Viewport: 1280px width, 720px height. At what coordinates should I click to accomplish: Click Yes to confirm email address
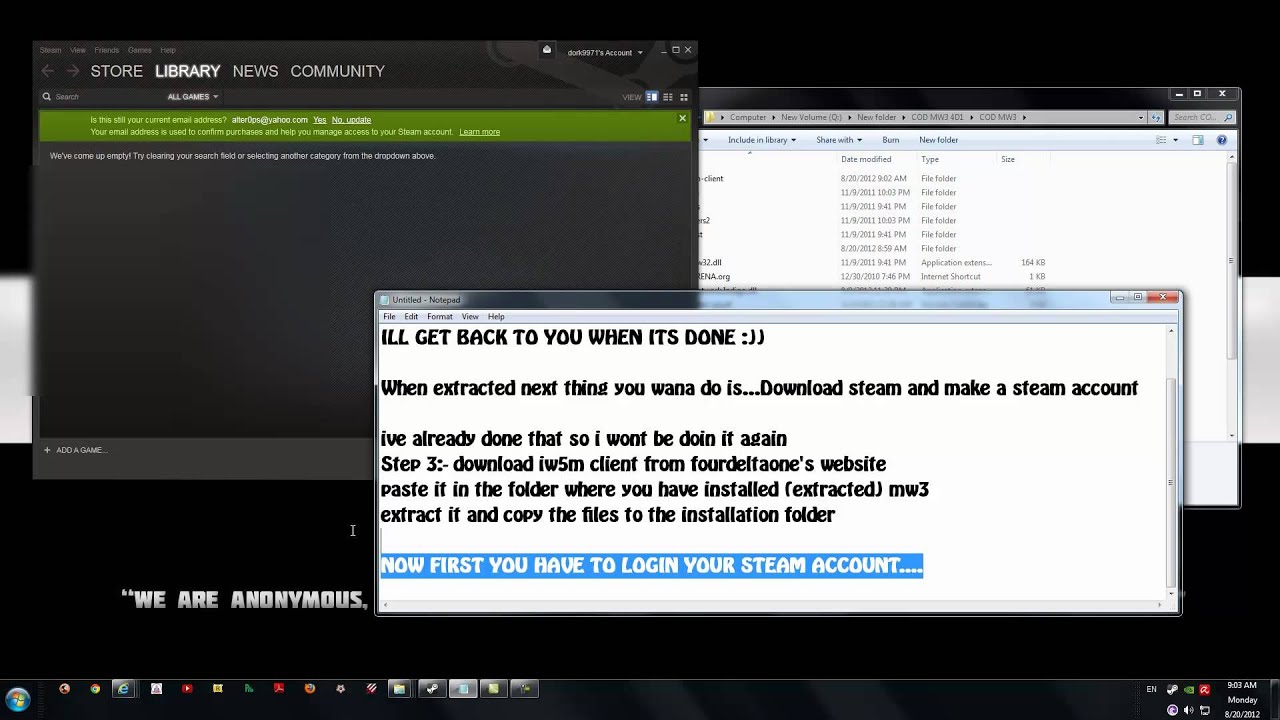pyautogui.click(x=319, y=120)
